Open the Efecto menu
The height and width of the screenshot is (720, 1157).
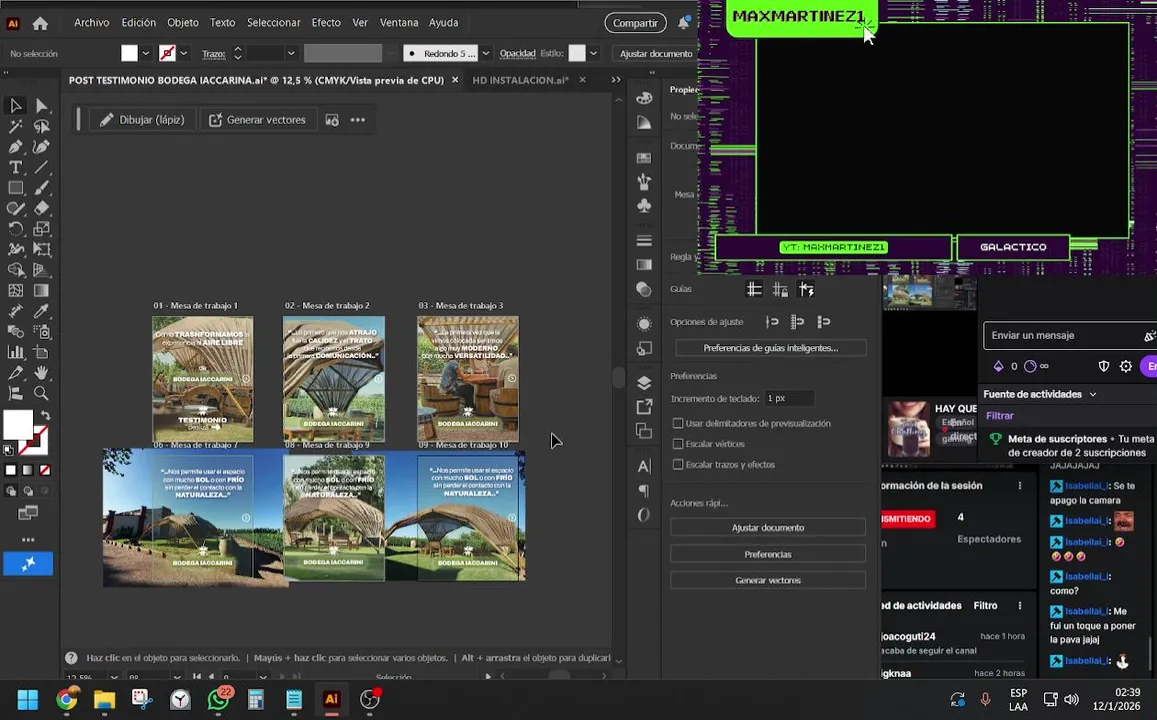[326, 23]
